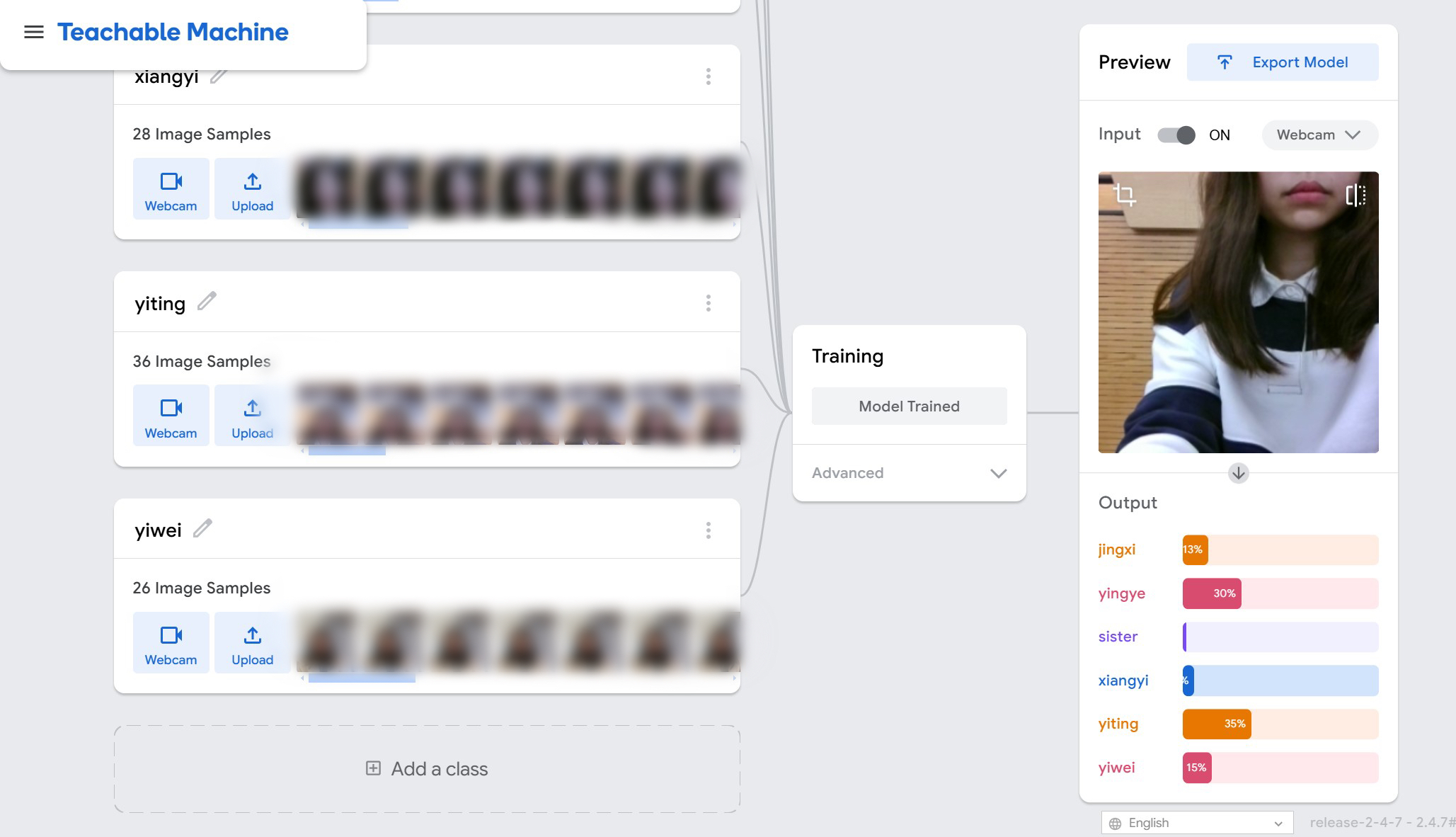Click Export Model button
The image size is (1456, 837).
1282,62
